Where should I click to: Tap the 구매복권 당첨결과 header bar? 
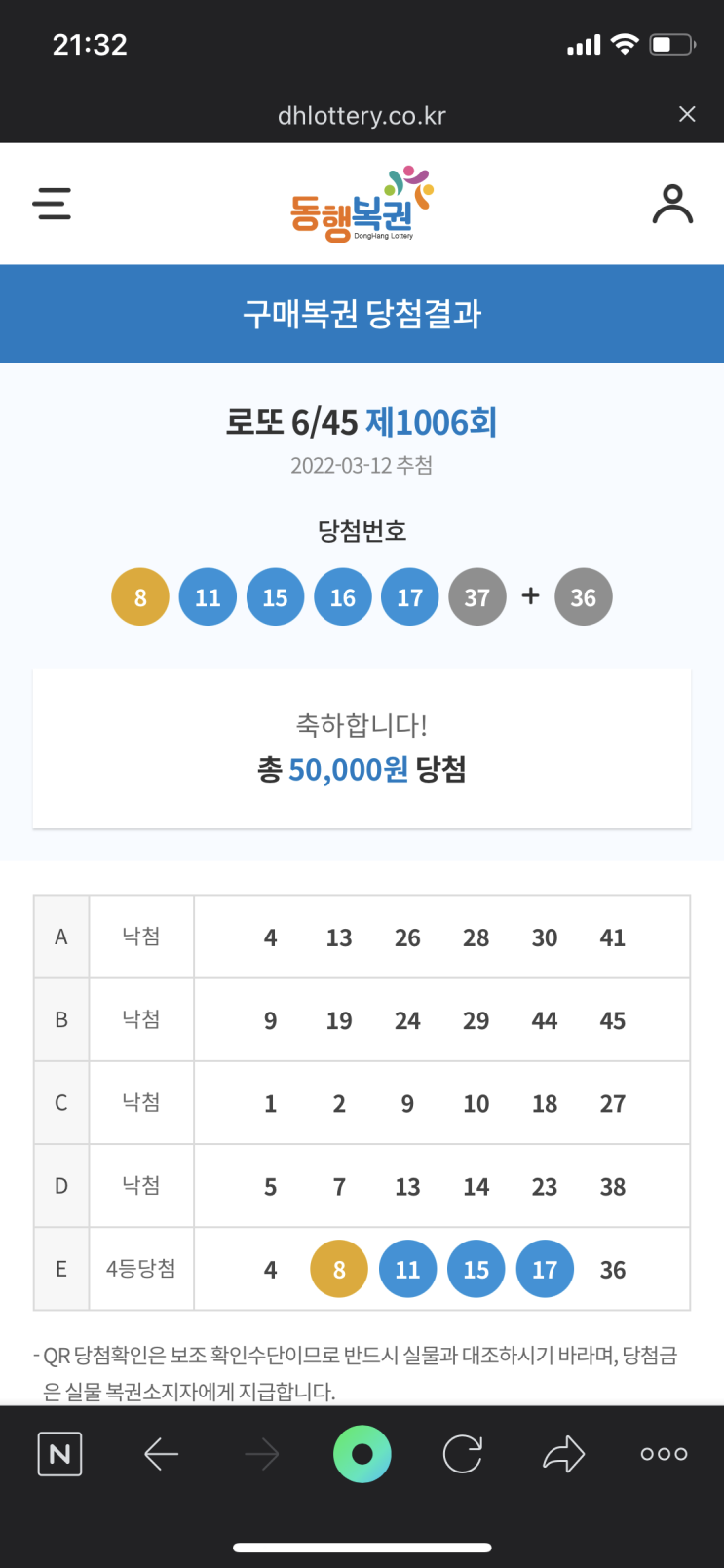pos(362,314)
